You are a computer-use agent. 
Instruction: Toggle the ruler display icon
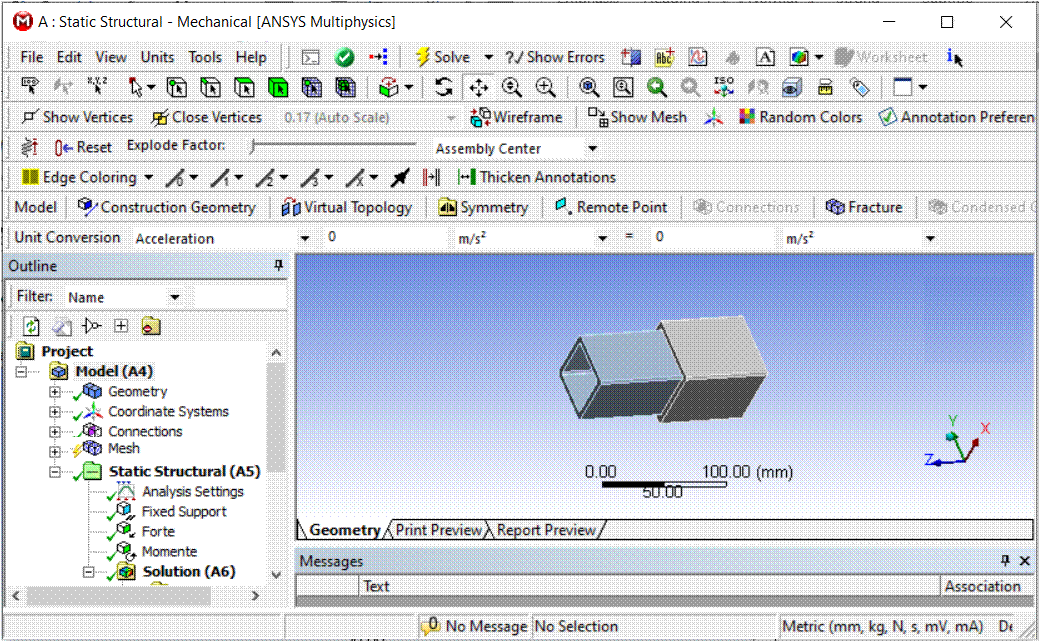click(825, 87)
